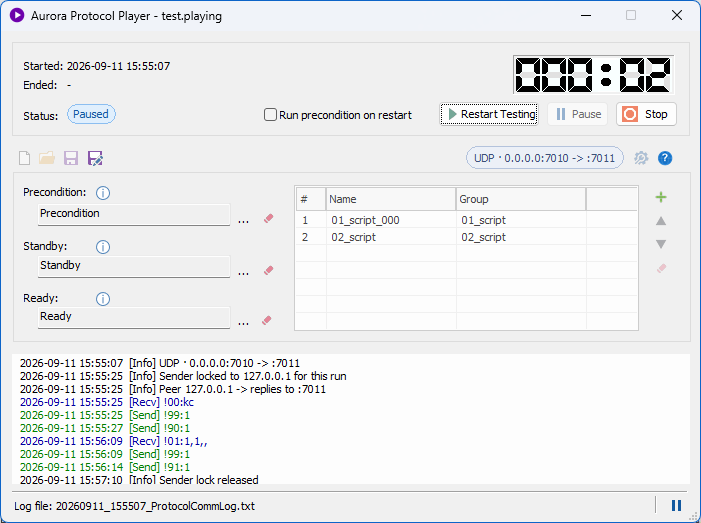This screenshot has width=701, height=523.
Task: Click the pause indicator in status bar
Action: (x=676, y=506)
